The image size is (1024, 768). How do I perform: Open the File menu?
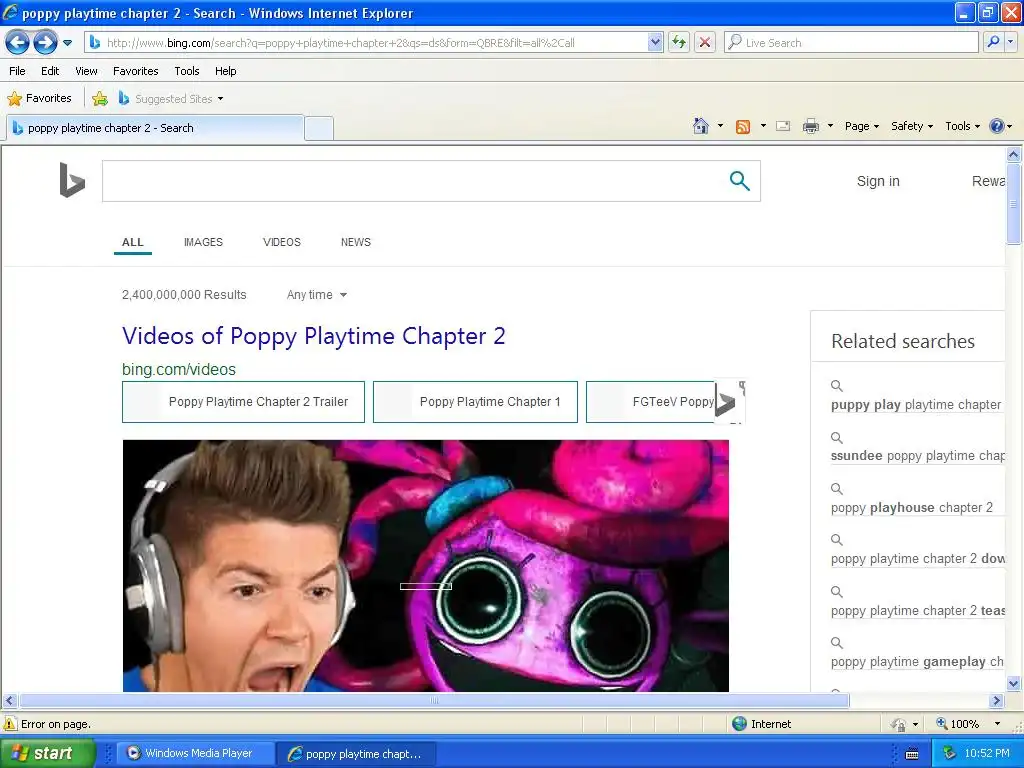(18, 71)
